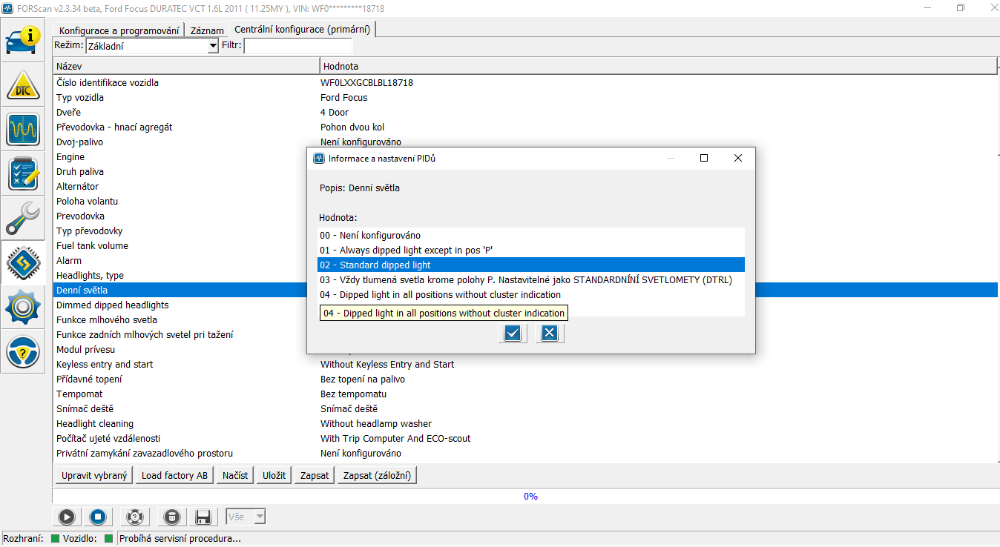1000x547 pixels.
Task: Switch to the Záznam tab
Action: tap(207, 30)
